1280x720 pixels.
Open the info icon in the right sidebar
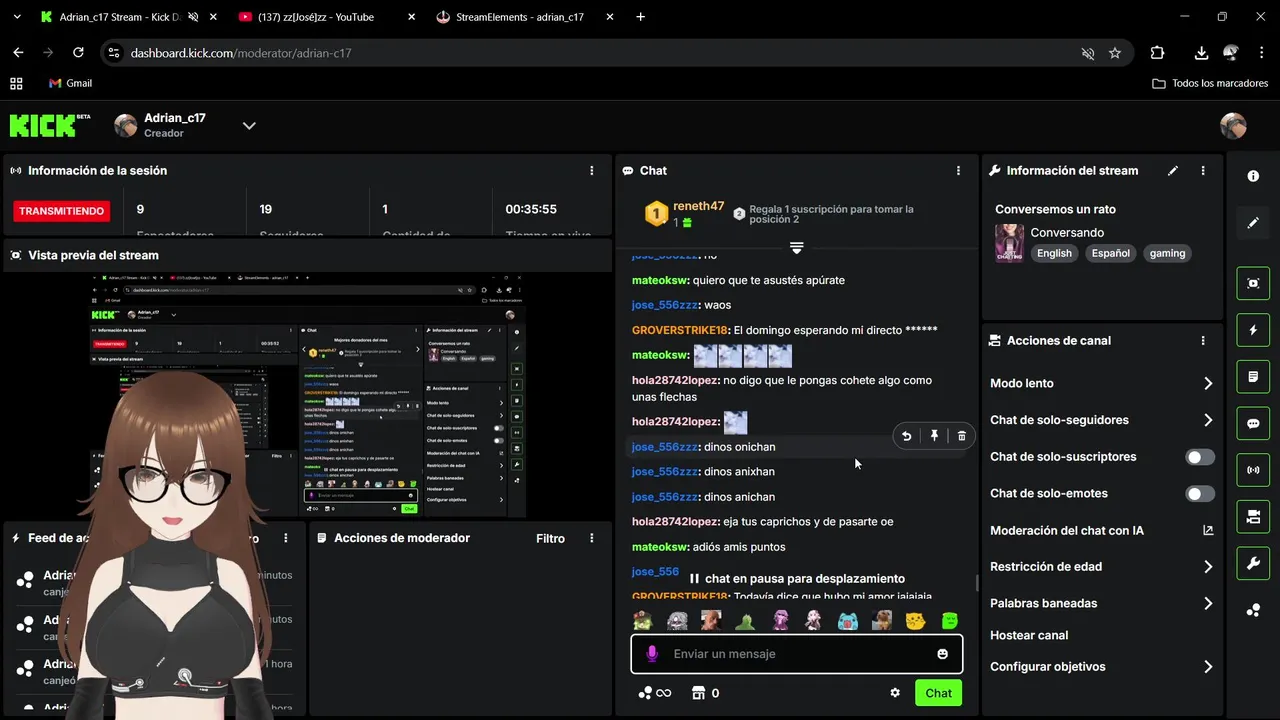pyautogui.click(x=1253, y=176)
